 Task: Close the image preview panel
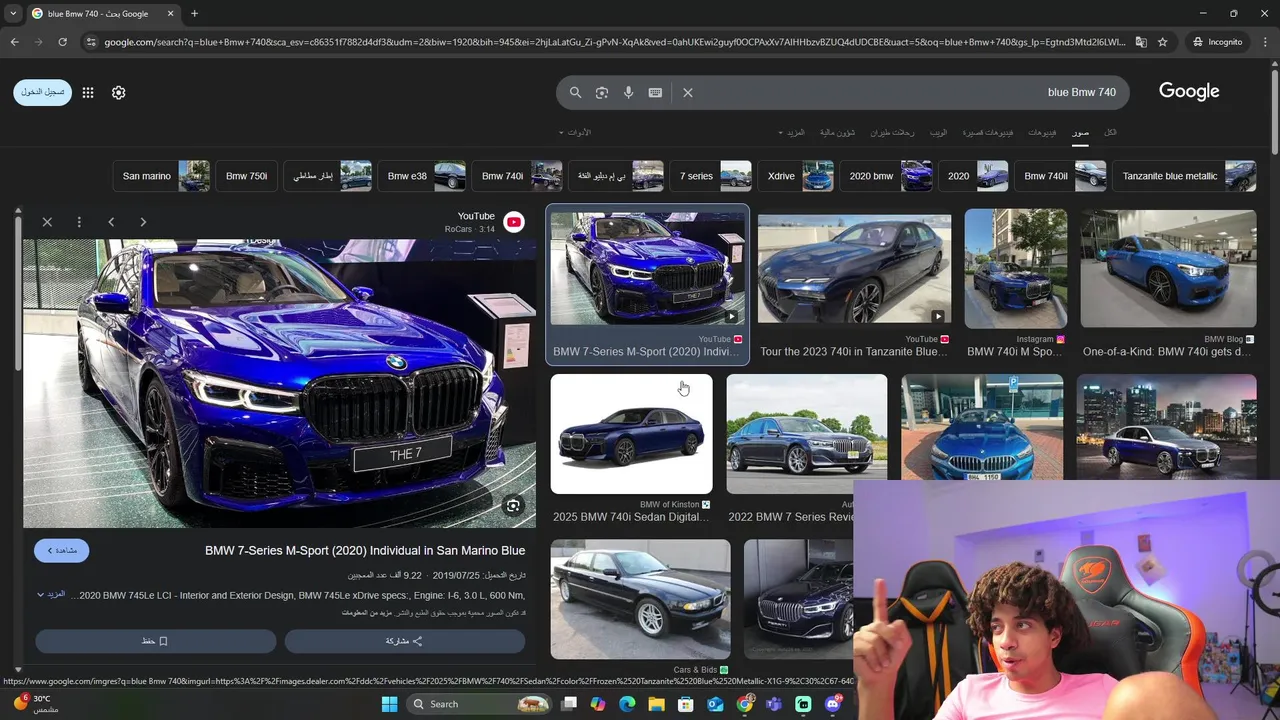click(x=47, y=222)
